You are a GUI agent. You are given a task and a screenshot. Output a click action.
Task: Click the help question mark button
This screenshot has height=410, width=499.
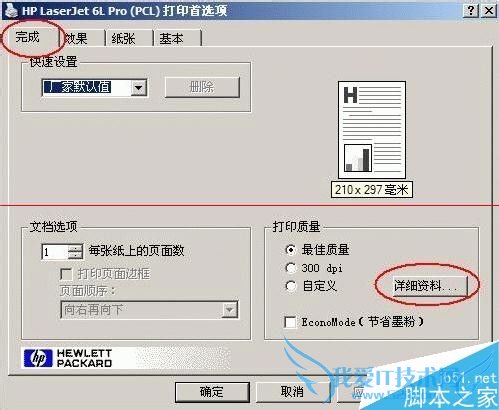pos(471,11)
